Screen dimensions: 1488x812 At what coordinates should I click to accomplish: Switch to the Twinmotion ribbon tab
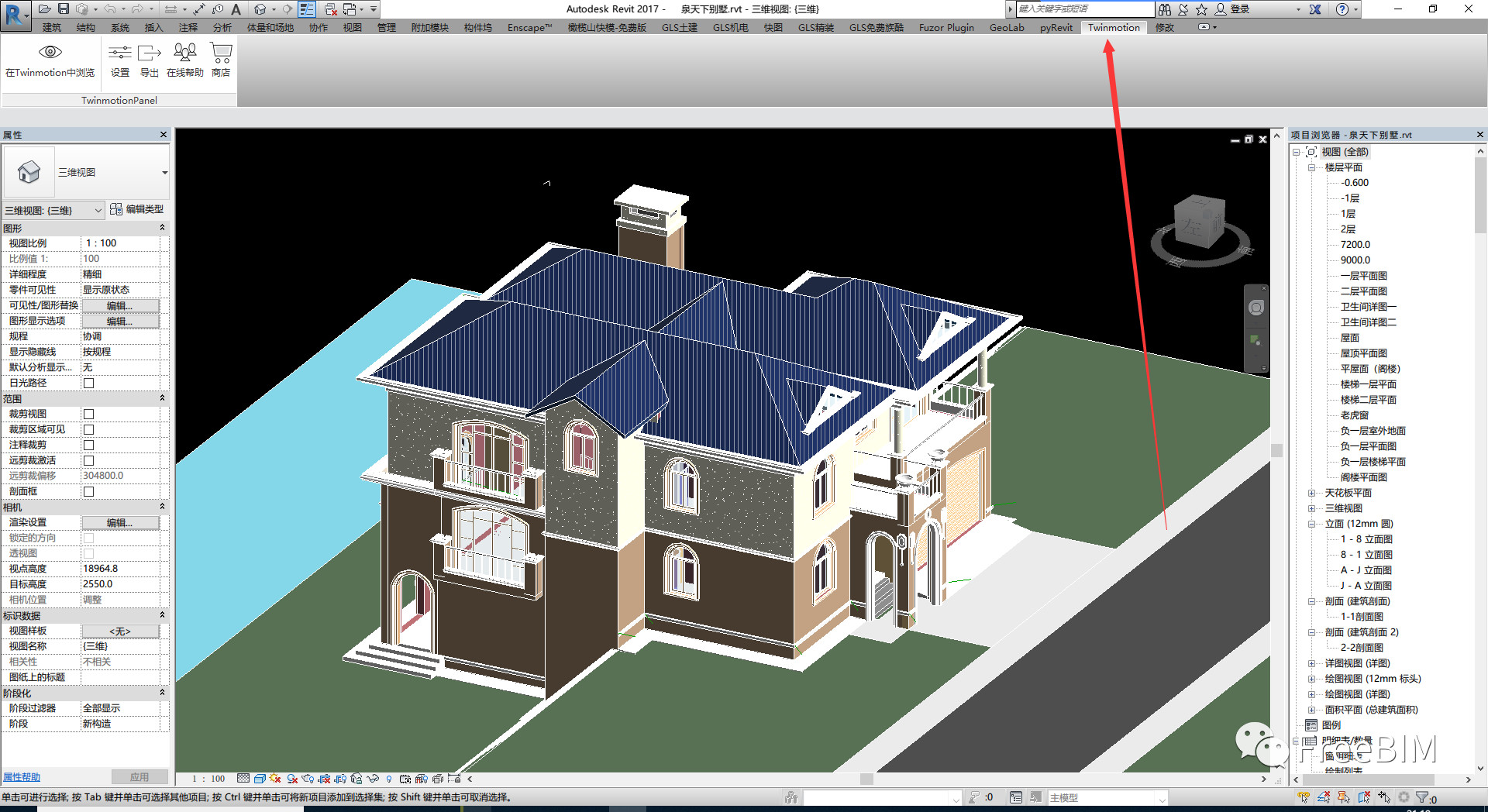[1114, 27]
